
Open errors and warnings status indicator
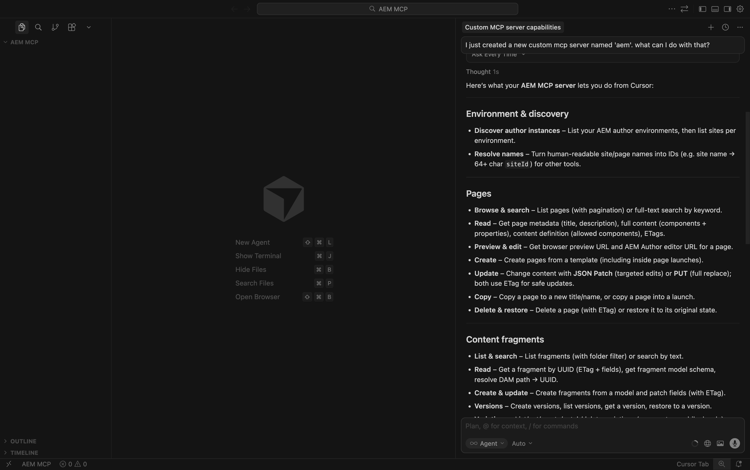pos(73,464)
